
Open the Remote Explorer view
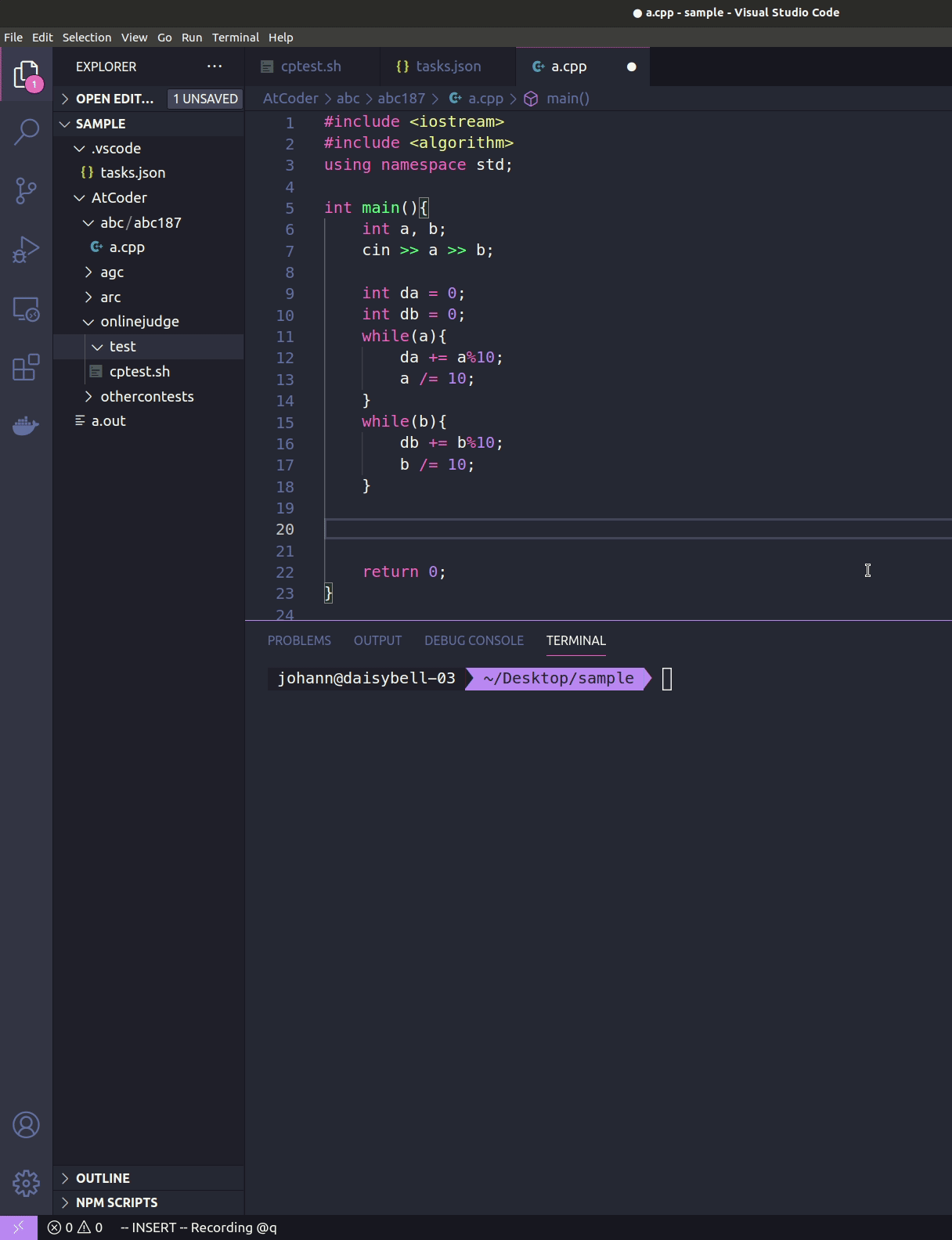pos(27,309)
